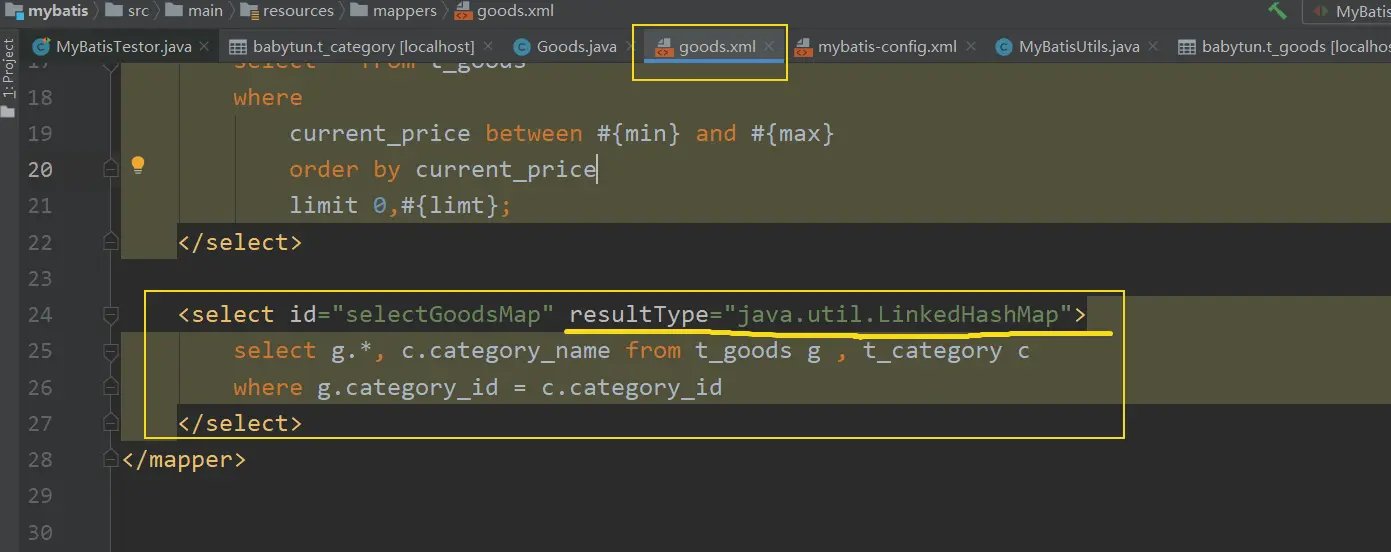Fold the closing select tag on line 22

(111, 242)
